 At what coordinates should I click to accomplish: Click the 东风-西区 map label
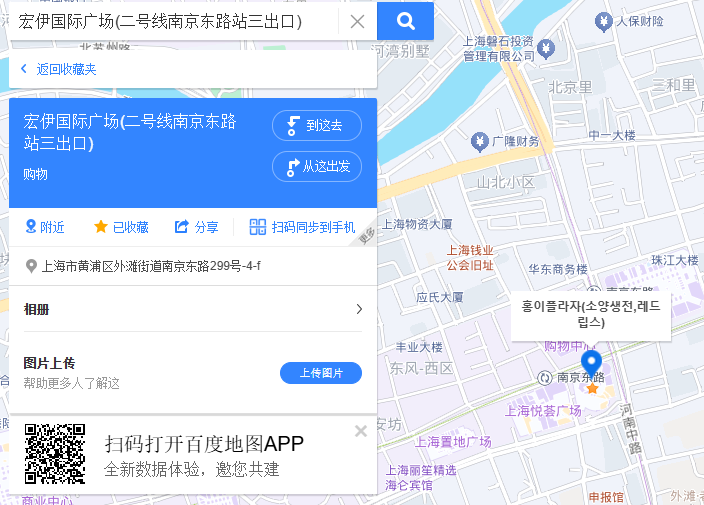(421, 369)
